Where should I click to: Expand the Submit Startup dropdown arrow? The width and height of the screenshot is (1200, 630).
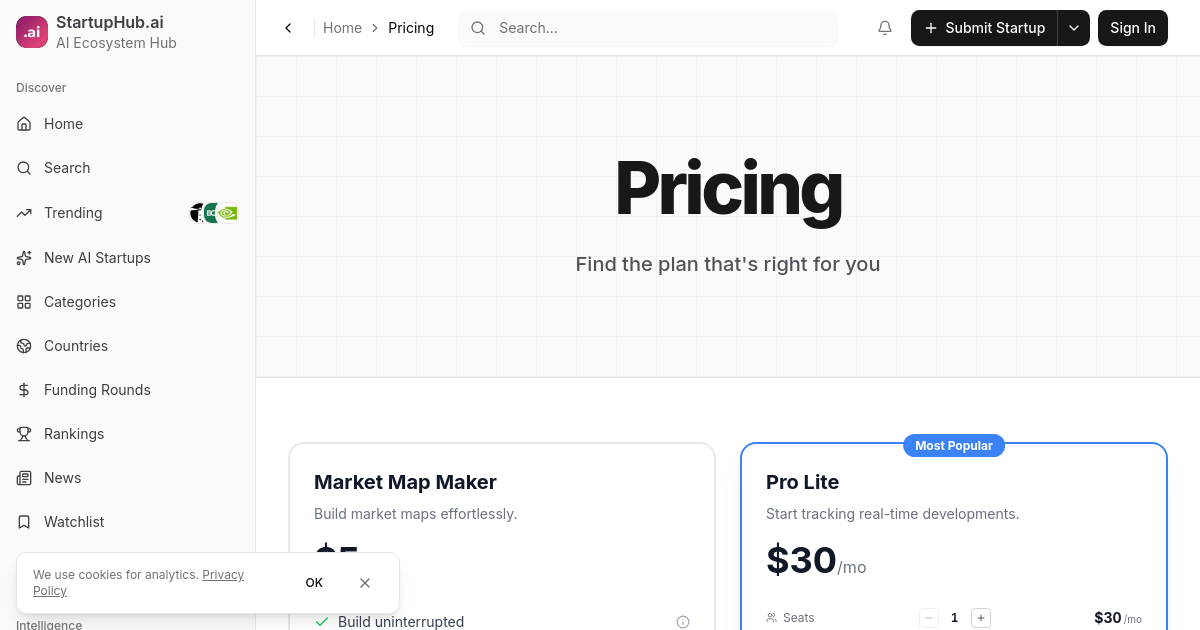(1074, 28)
